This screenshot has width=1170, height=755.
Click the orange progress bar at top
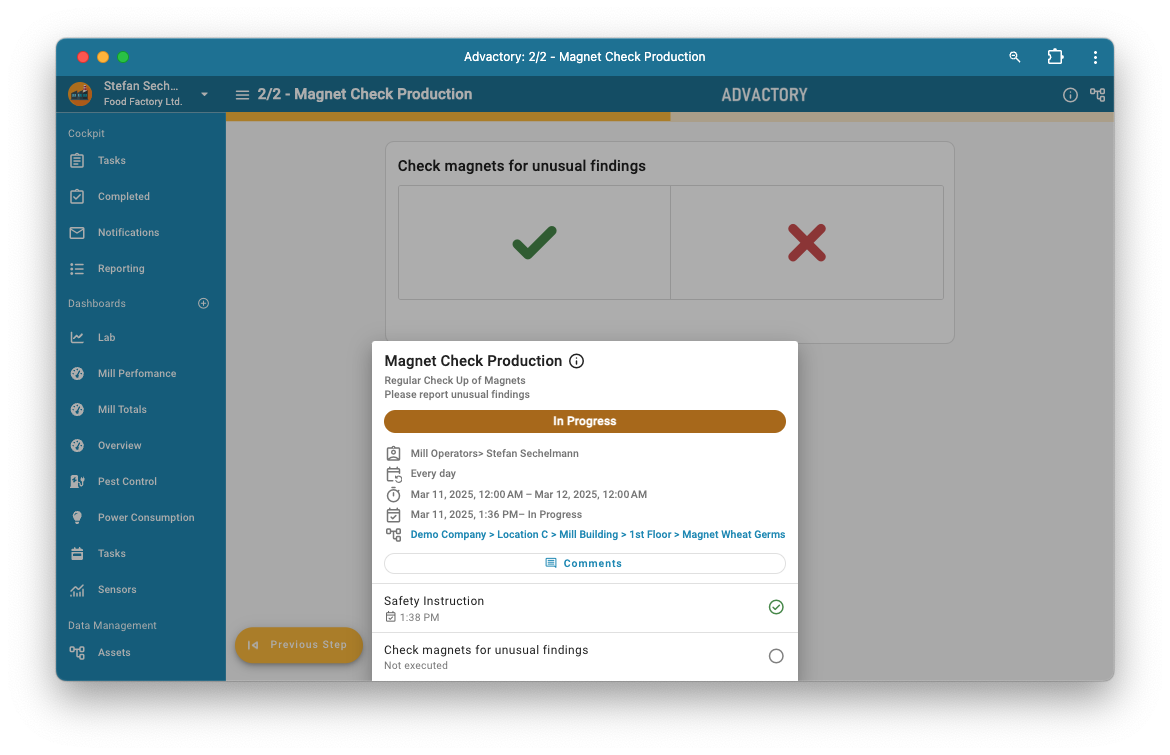448,117
